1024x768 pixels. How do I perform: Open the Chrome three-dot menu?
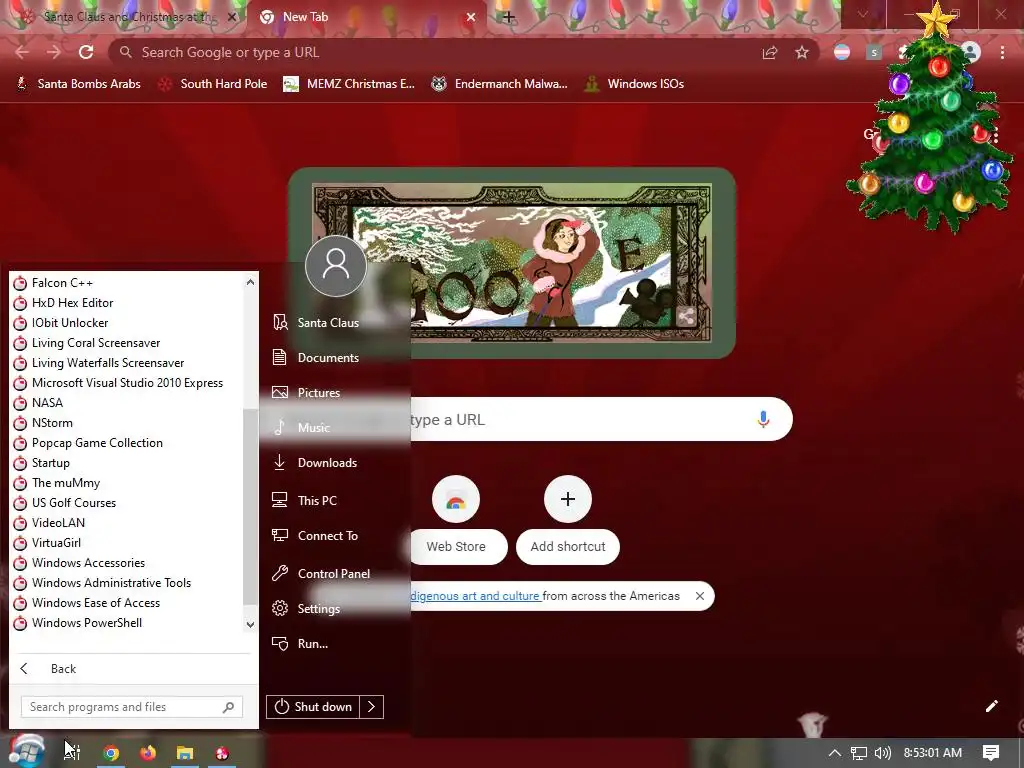click(1002, 52)
